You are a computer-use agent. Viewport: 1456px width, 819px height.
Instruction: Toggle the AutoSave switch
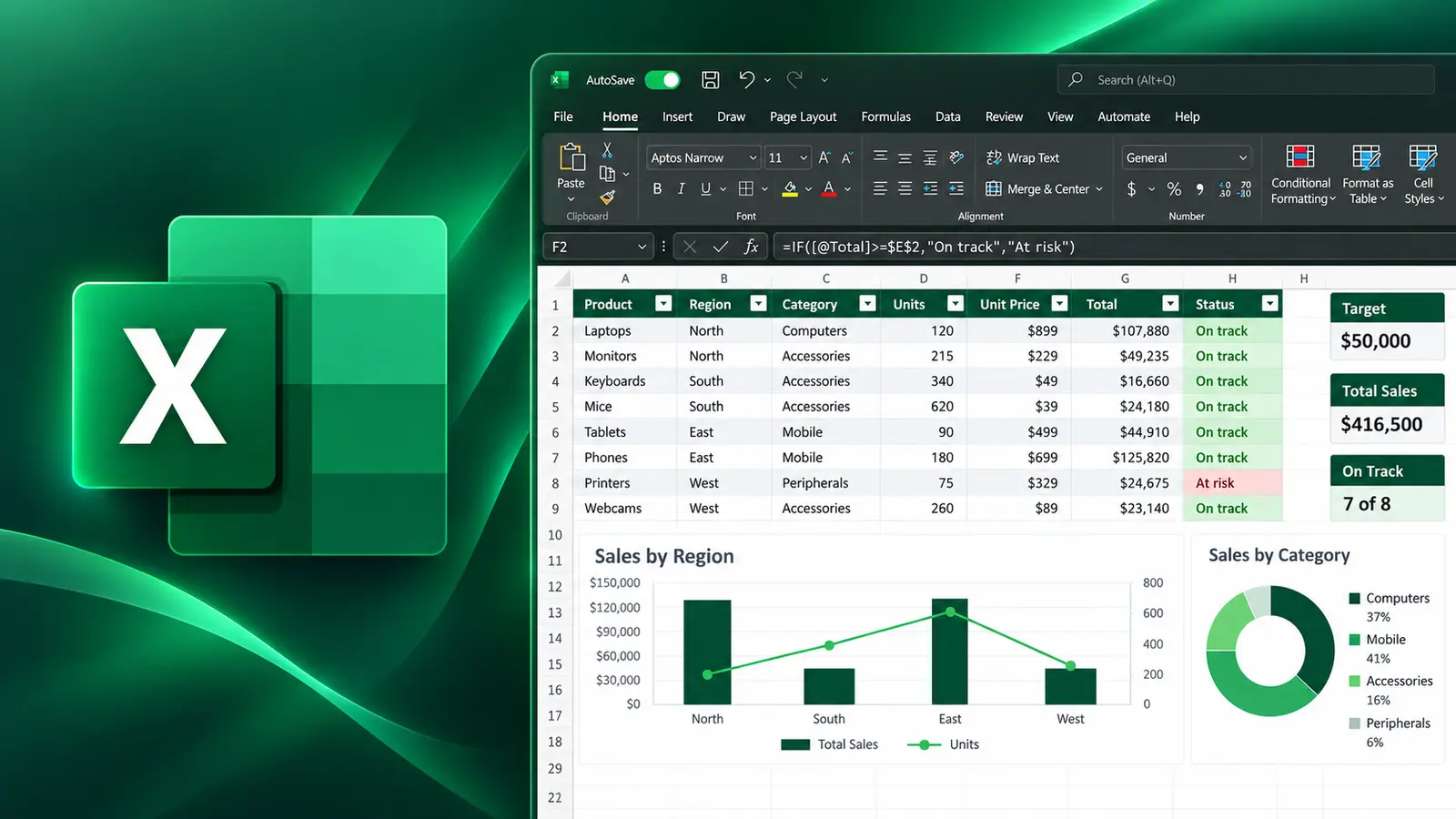click(662, 80)
